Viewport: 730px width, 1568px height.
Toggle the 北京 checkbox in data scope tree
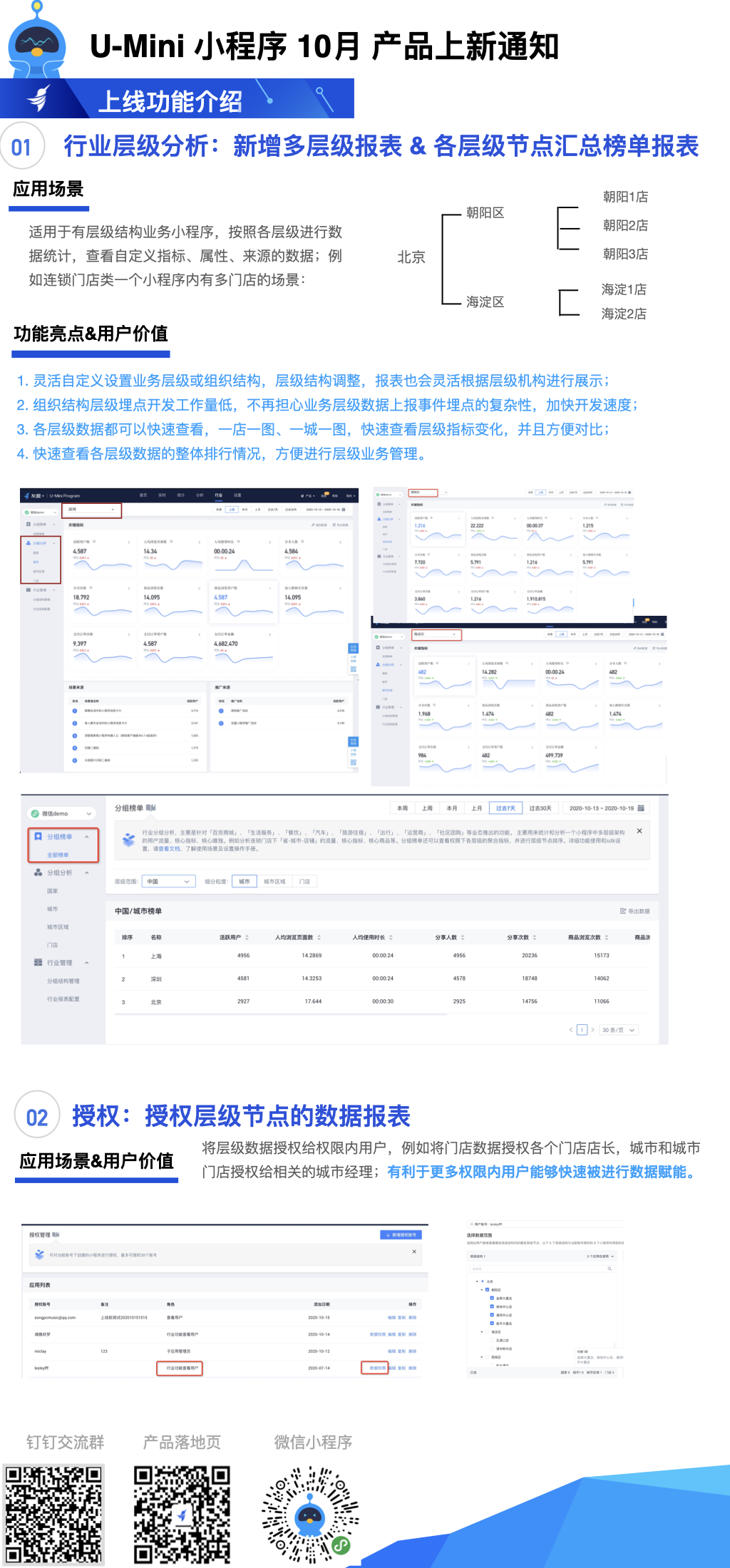483,1281
